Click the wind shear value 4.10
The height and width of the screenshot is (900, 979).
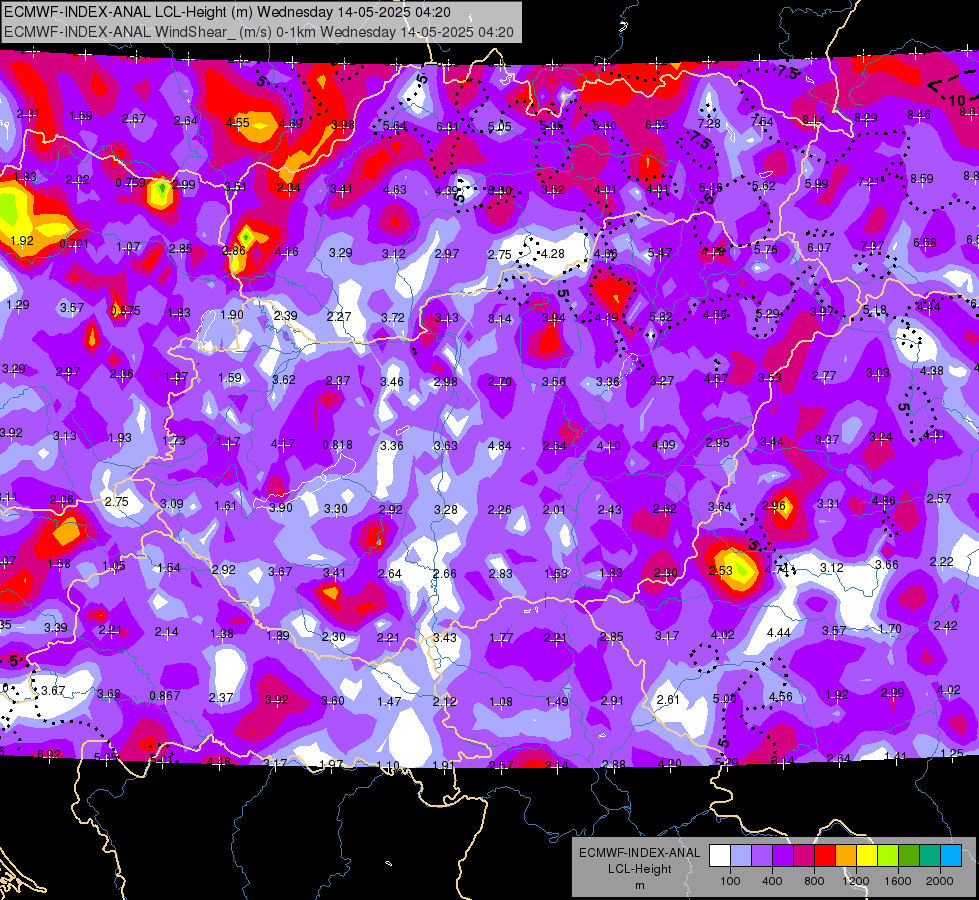[609, 445]
